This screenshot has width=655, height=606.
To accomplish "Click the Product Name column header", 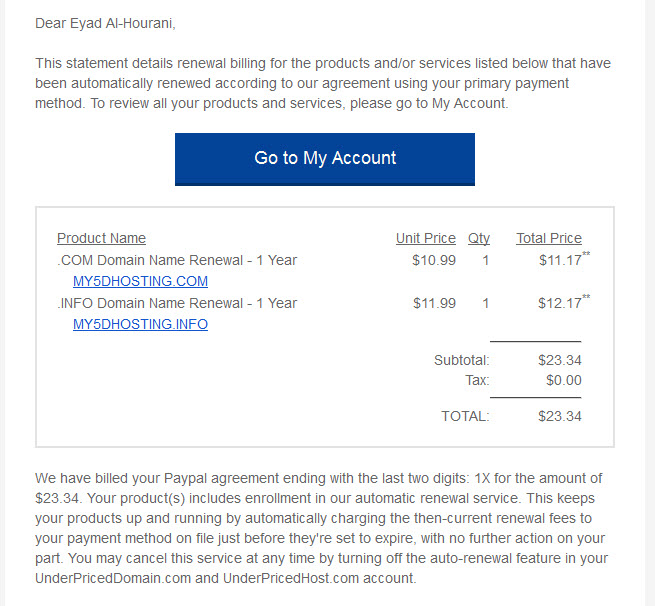I will point(102,238).
